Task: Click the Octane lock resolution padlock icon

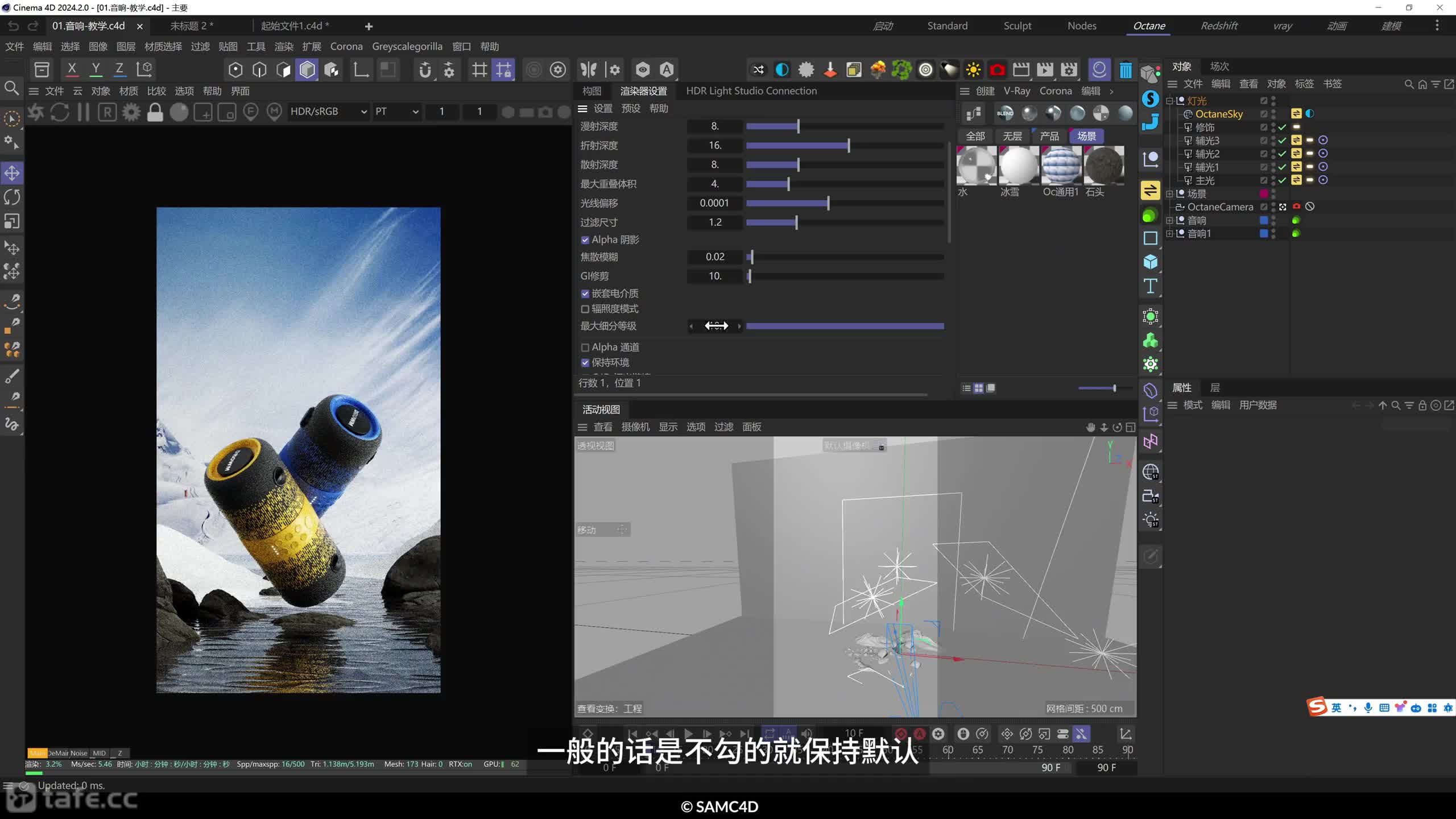Action: [x=155, y=112]
